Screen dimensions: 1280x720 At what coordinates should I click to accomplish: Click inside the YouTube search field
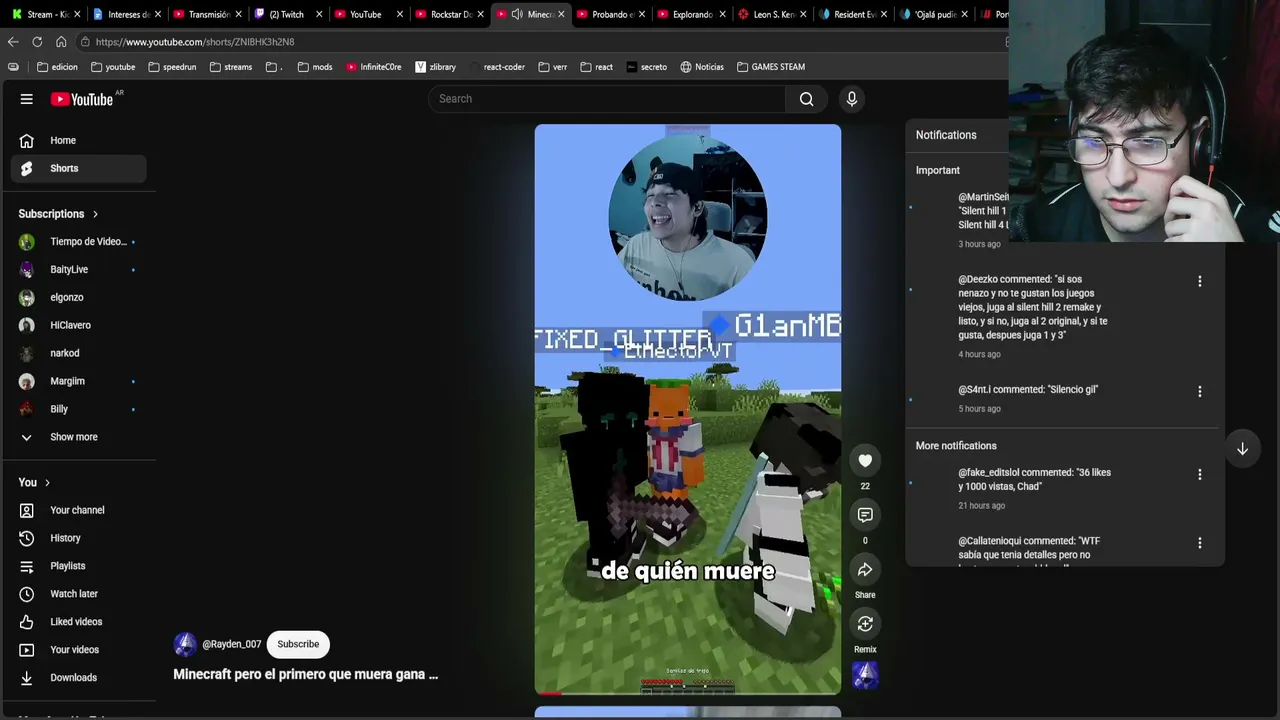pyautogui.click(x=608, y=99)
